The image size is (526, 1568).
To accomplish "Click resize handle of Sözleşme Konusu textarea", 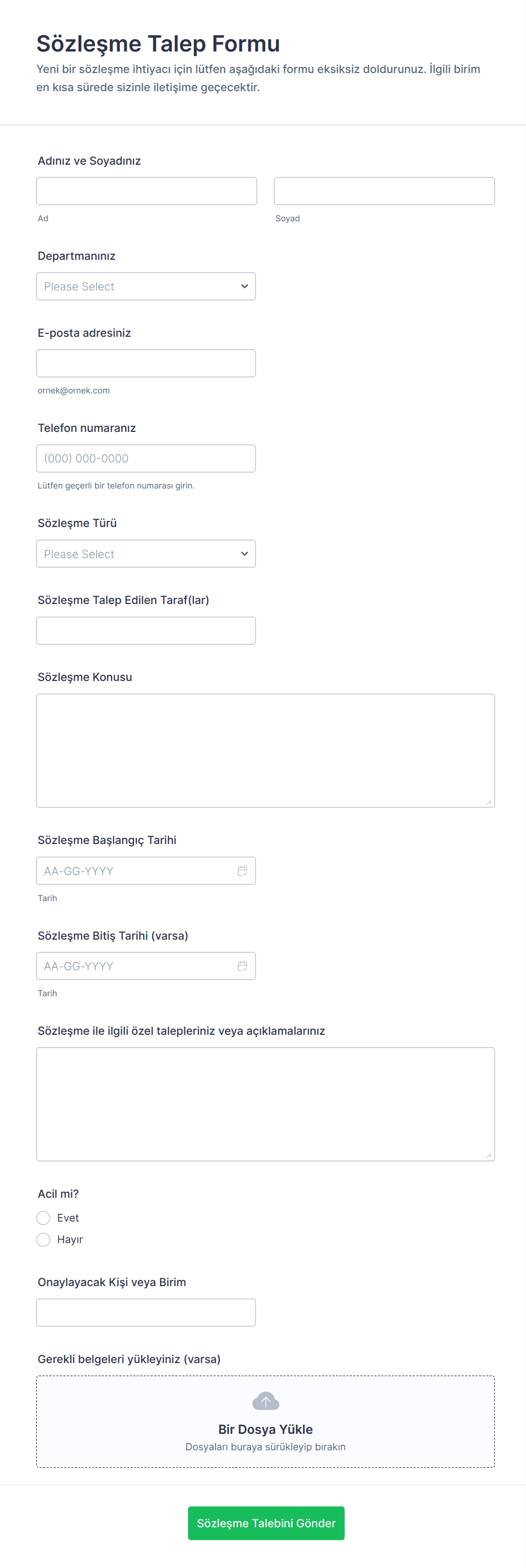I will (x=489, y=802).
